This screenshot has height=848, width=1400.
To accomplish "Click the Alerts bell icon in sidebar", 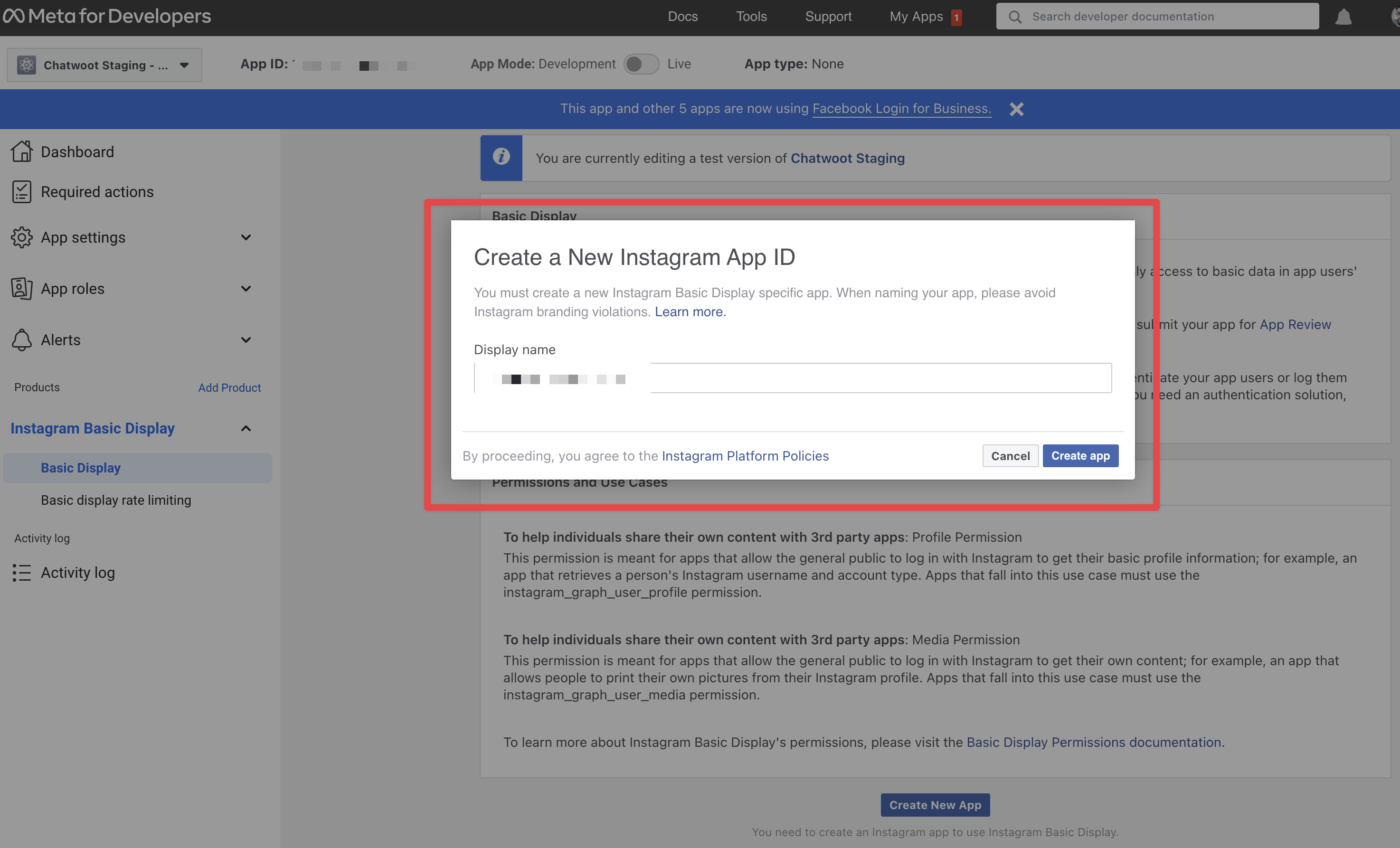I will coord(21,339).
